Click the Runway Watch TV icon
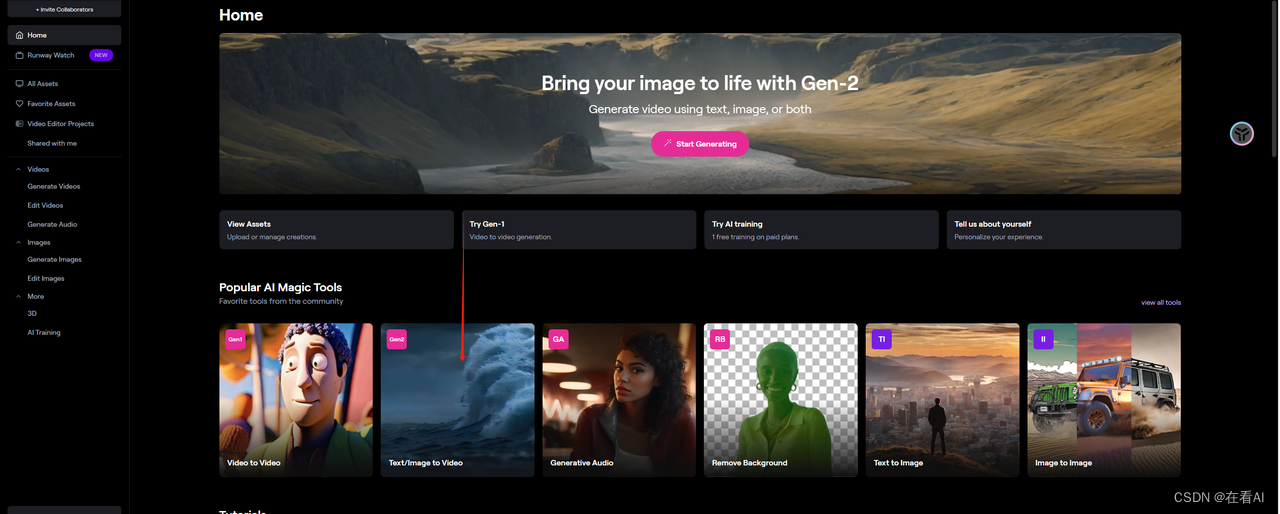Image resolution: width=1280 pixels, height=514 pixels. point(19,55)
